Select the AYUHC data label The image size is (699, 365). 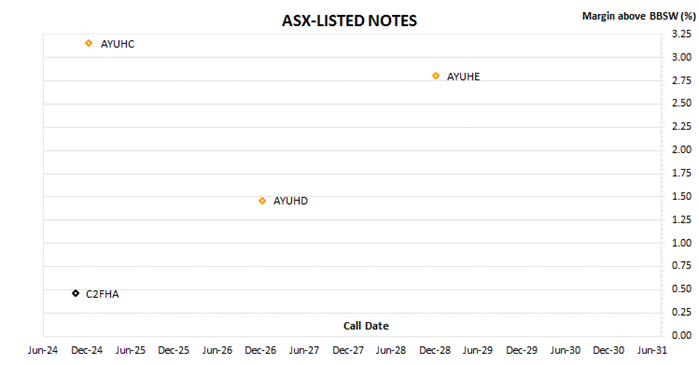(118, 44)
